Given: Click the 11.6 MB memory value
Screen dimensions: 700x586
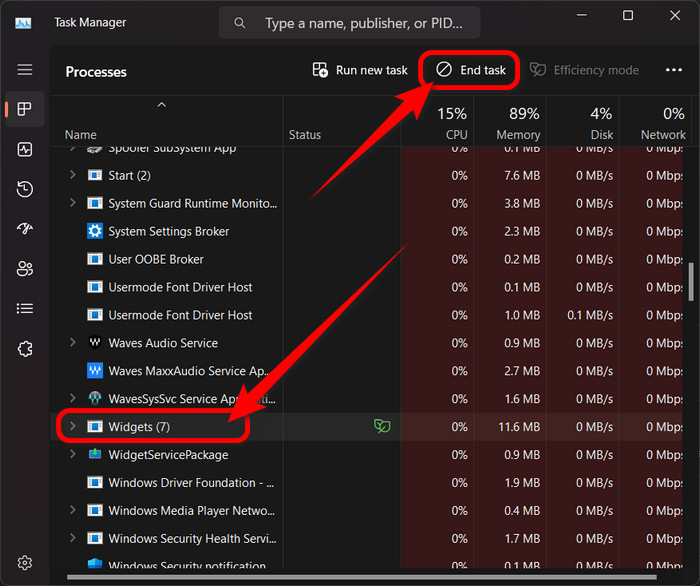Looking at the screenshot, I should [x=519, y=427].
